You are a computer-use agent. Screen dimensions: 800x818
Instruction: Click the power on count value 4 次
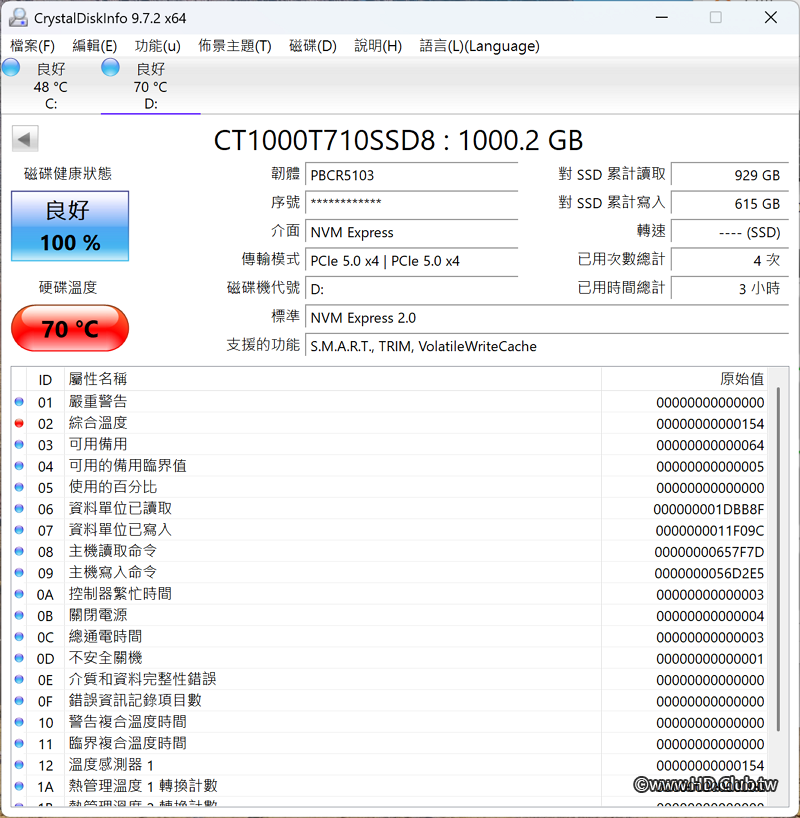point(730,260)
